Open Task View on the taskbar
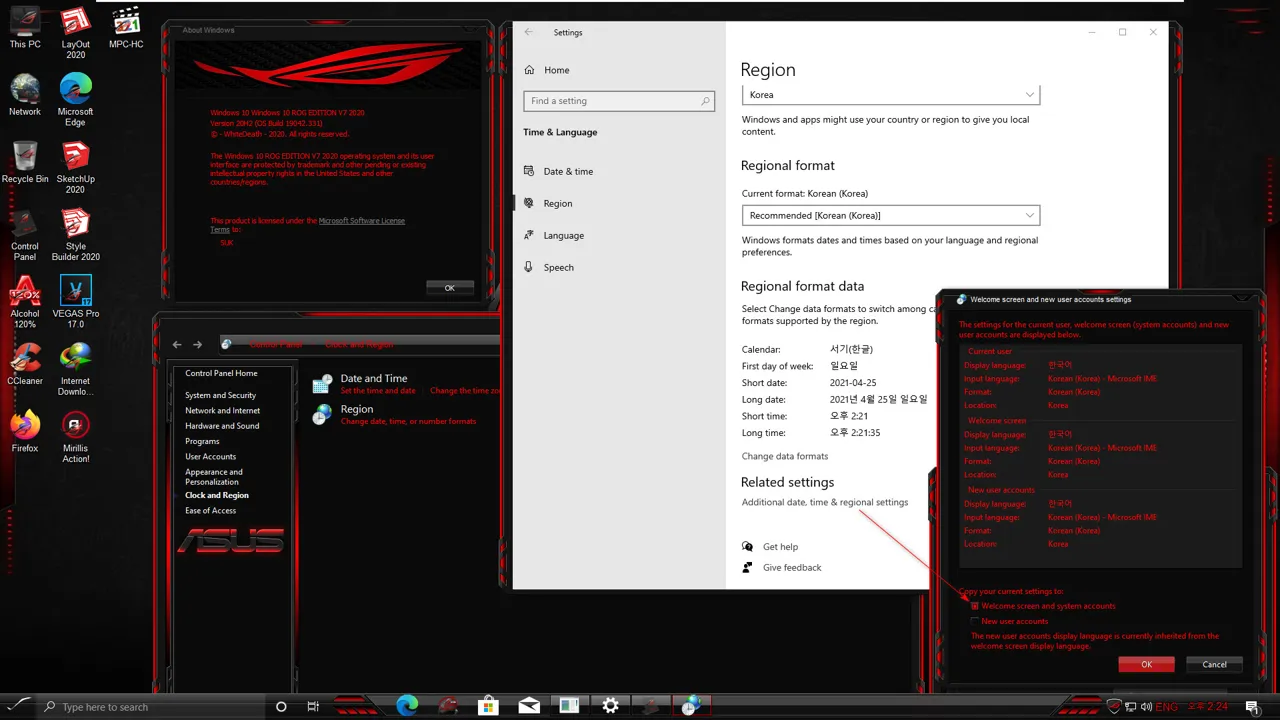Image resolution: width=1280 pixels, height=720 pixels. (313, 706)
